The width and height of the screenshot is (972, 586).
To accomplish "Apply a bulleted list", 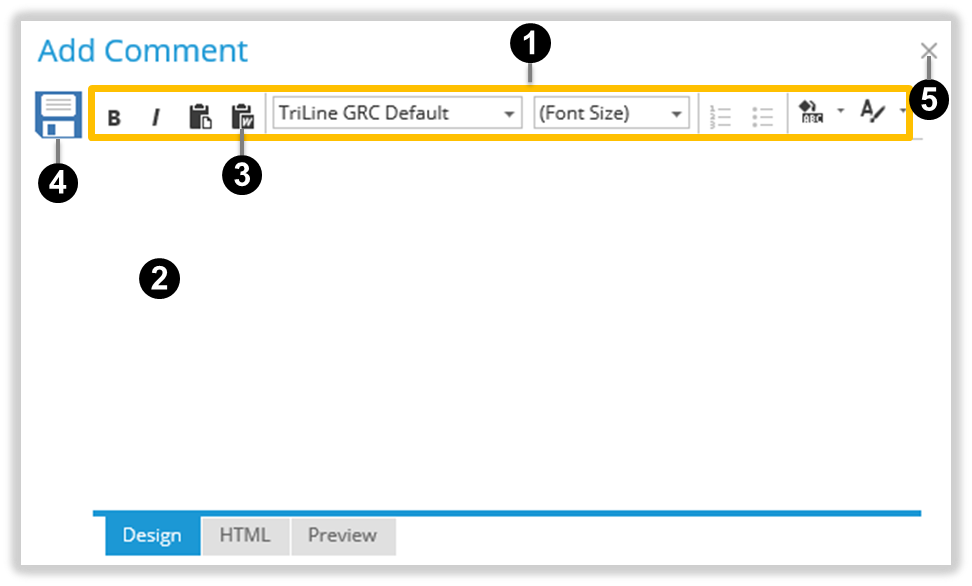I will click(x=762, y=113).
